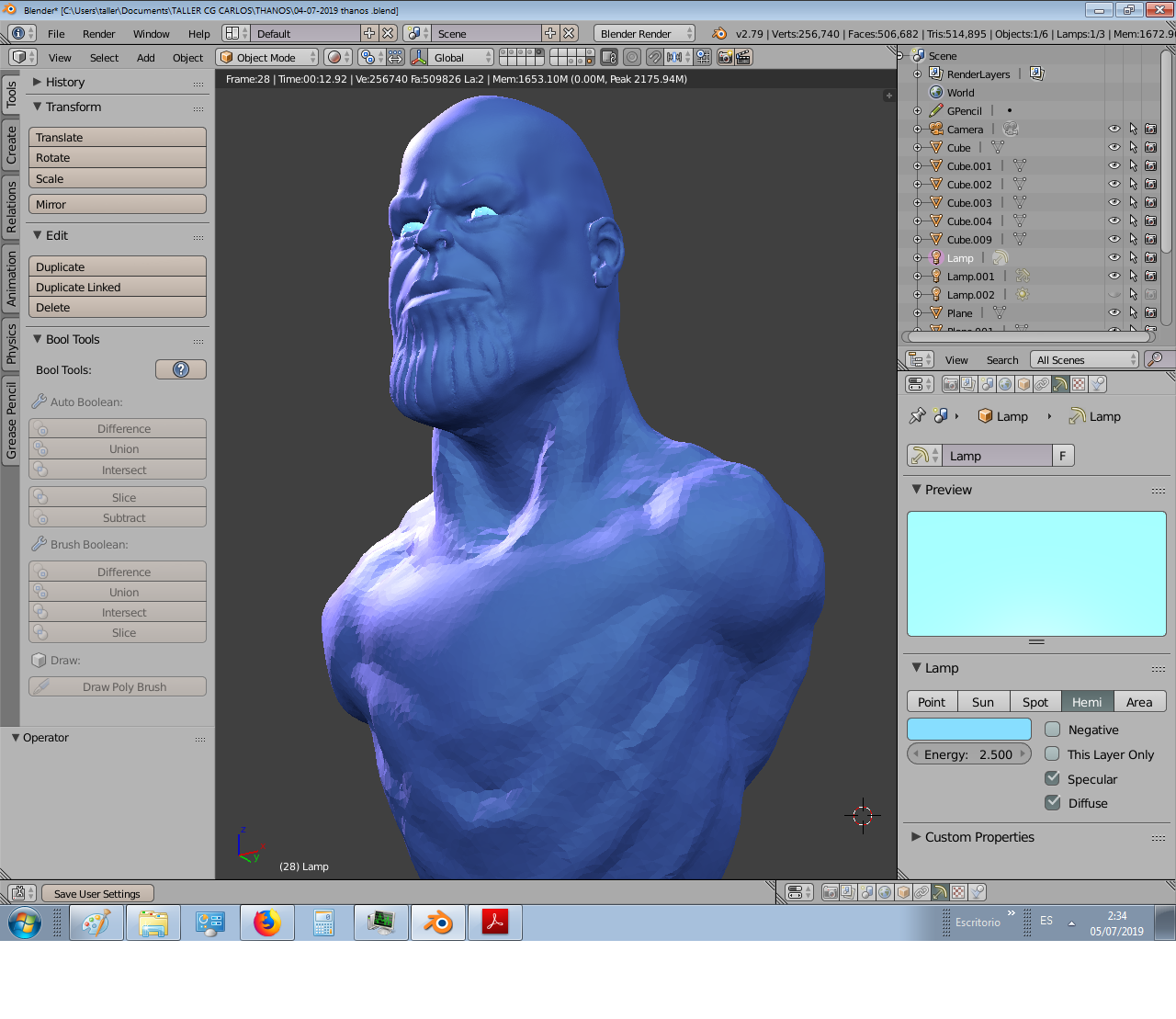
Task: Click the lamp Preview thumbnail
Action: point(1036,573)
